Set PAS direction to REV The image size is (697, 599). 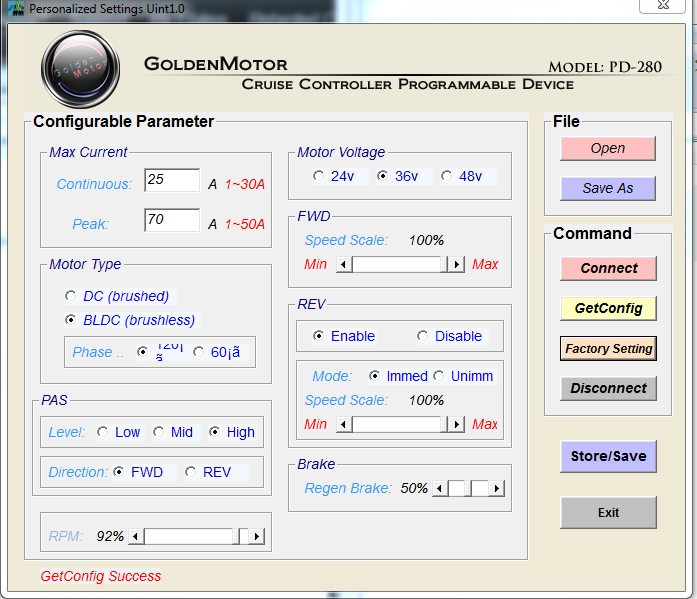191,473
